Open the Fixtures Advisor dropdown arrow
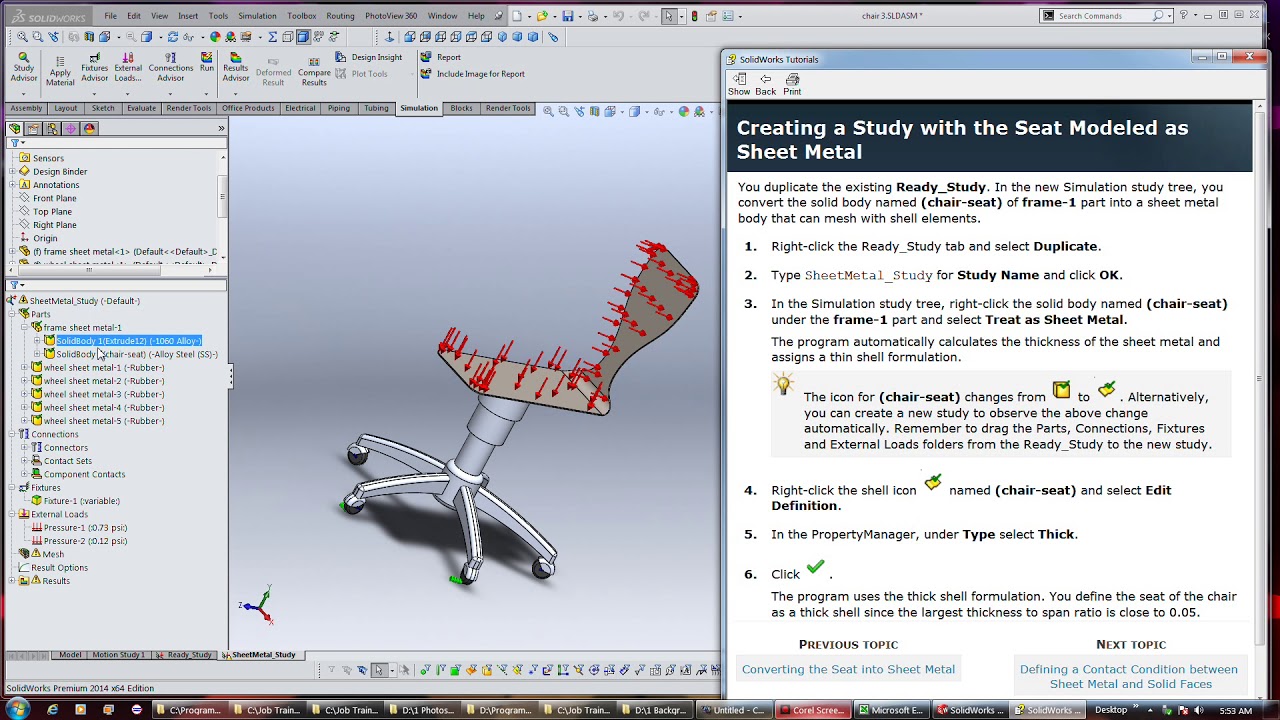 point(94,93)
